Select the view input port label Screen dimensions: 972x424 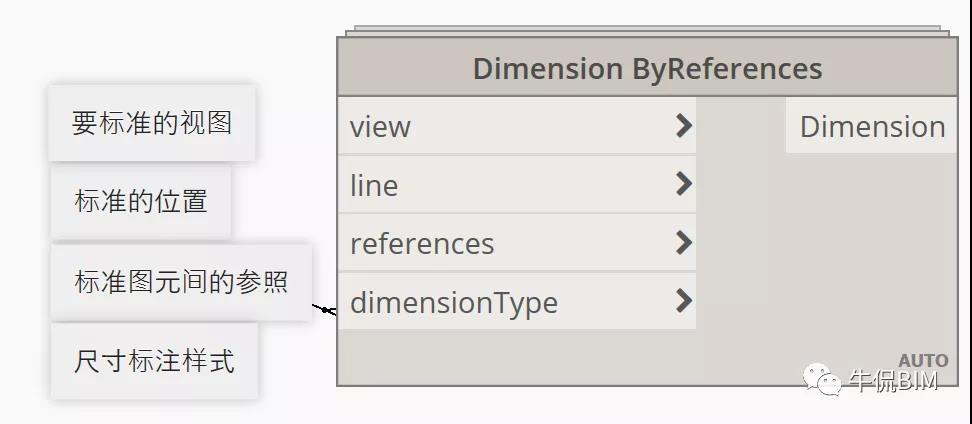pyautogui.click(x=380, y=127)
